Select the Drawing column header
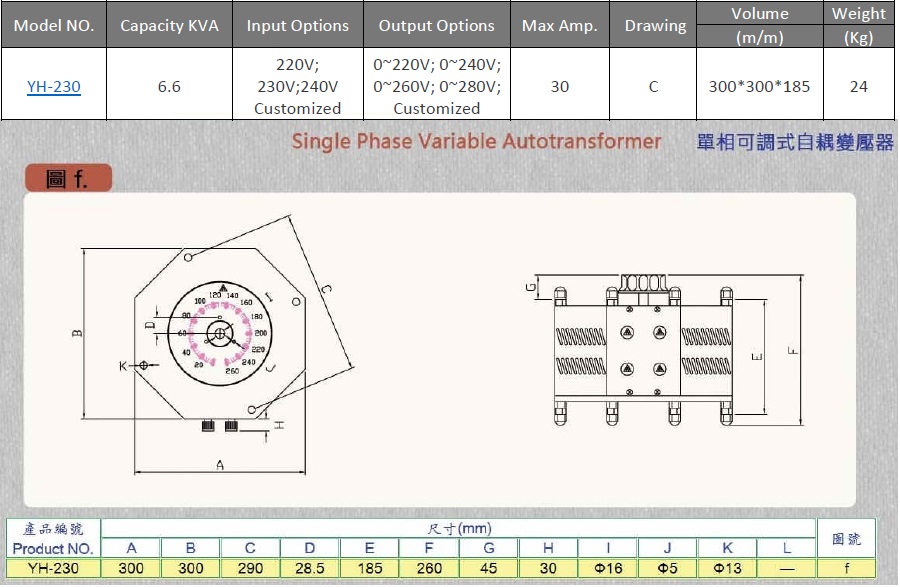Screen dimensions: 900x587 (653, 26)
